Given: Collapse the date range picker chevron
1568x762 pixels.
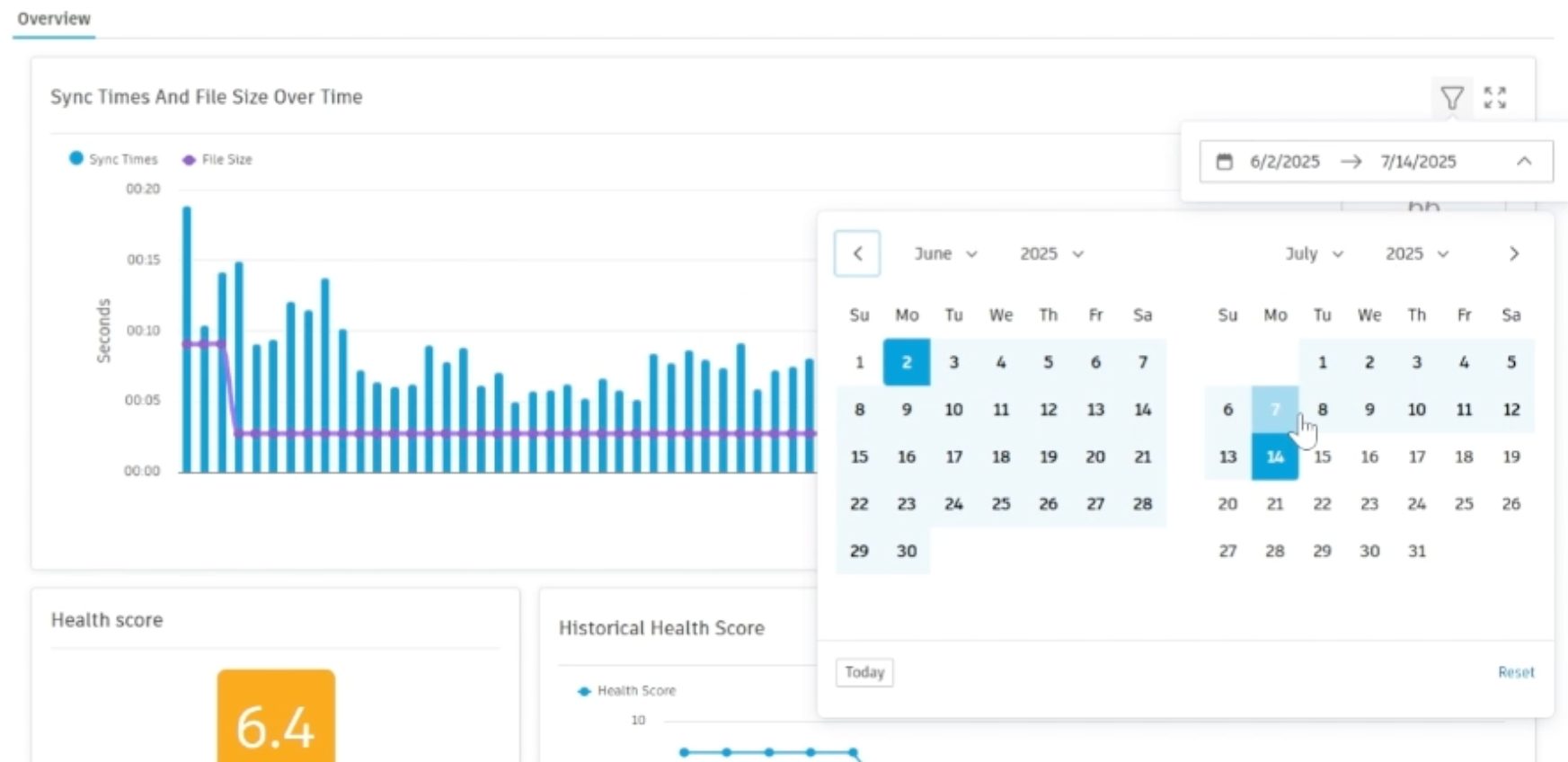Looking at the screenshot, I should click(x=1524, y=162).
